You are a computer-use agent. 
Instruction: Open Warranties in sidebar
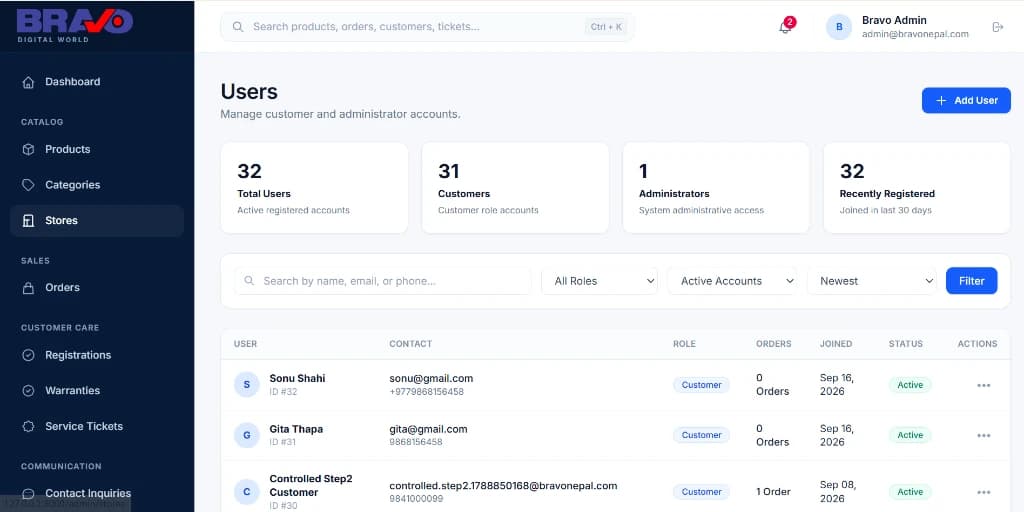point(97,391)
